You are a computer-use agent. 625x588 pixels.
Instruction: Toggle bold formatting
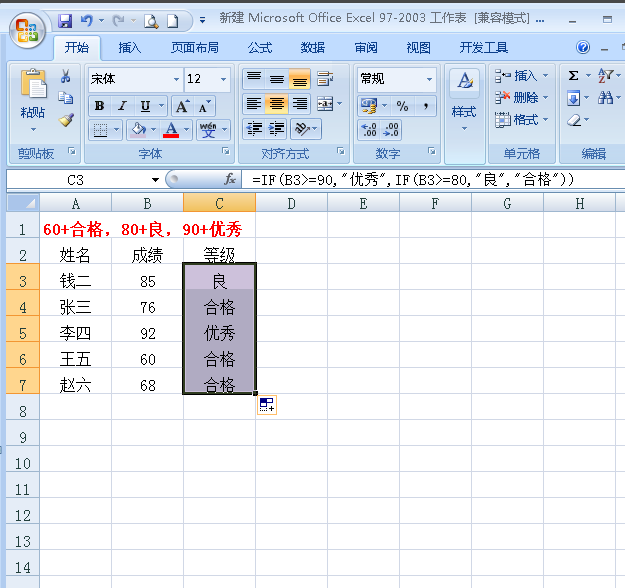point(99,106)
